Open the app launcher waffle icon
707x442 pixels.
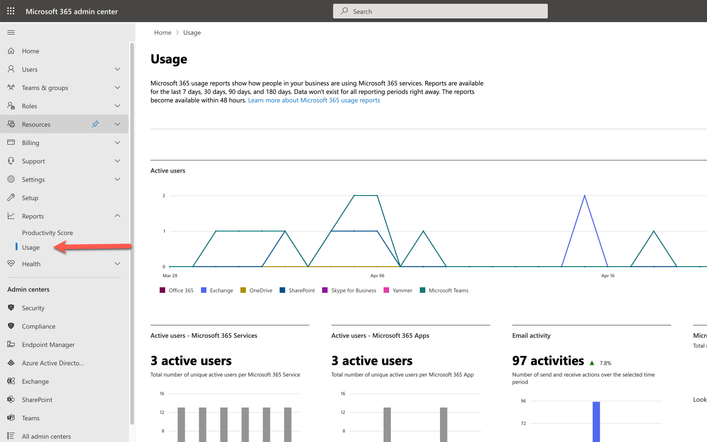pos(11,11)
